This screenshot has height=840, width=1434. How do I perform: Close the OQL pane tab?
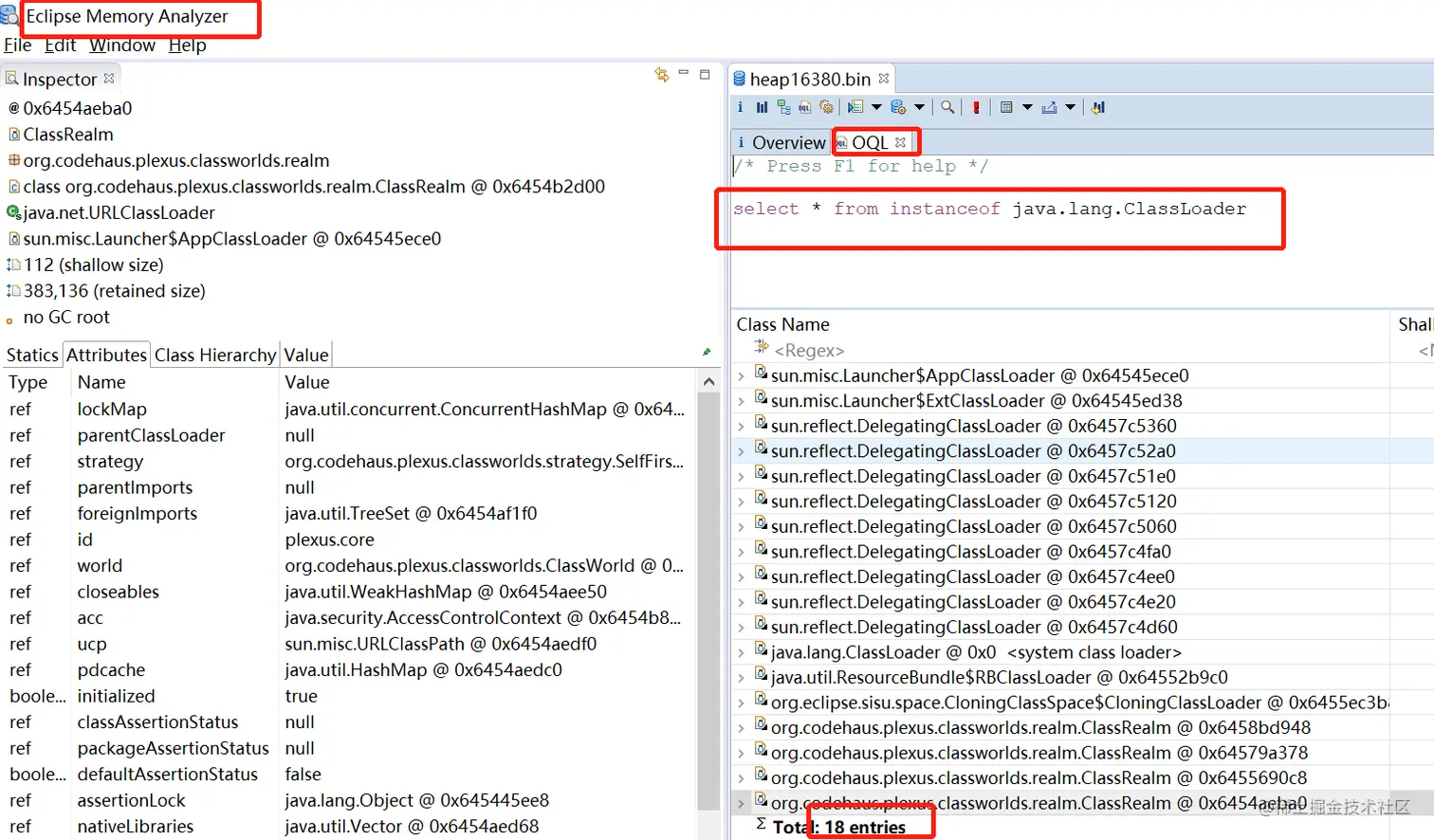900,142
